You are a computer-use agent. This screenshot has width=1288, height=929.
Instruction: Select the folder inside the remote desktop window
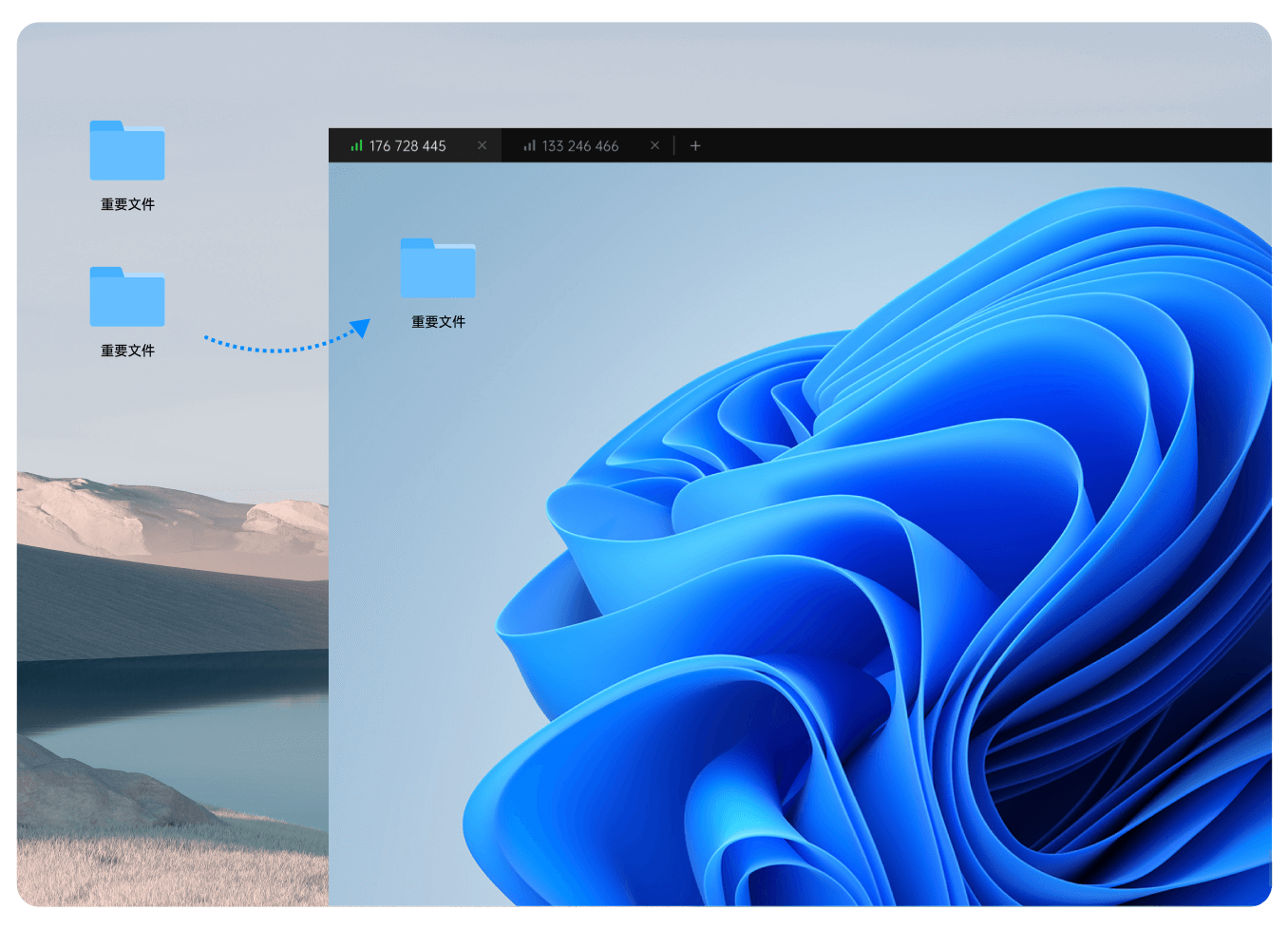[x=438, y=268]
